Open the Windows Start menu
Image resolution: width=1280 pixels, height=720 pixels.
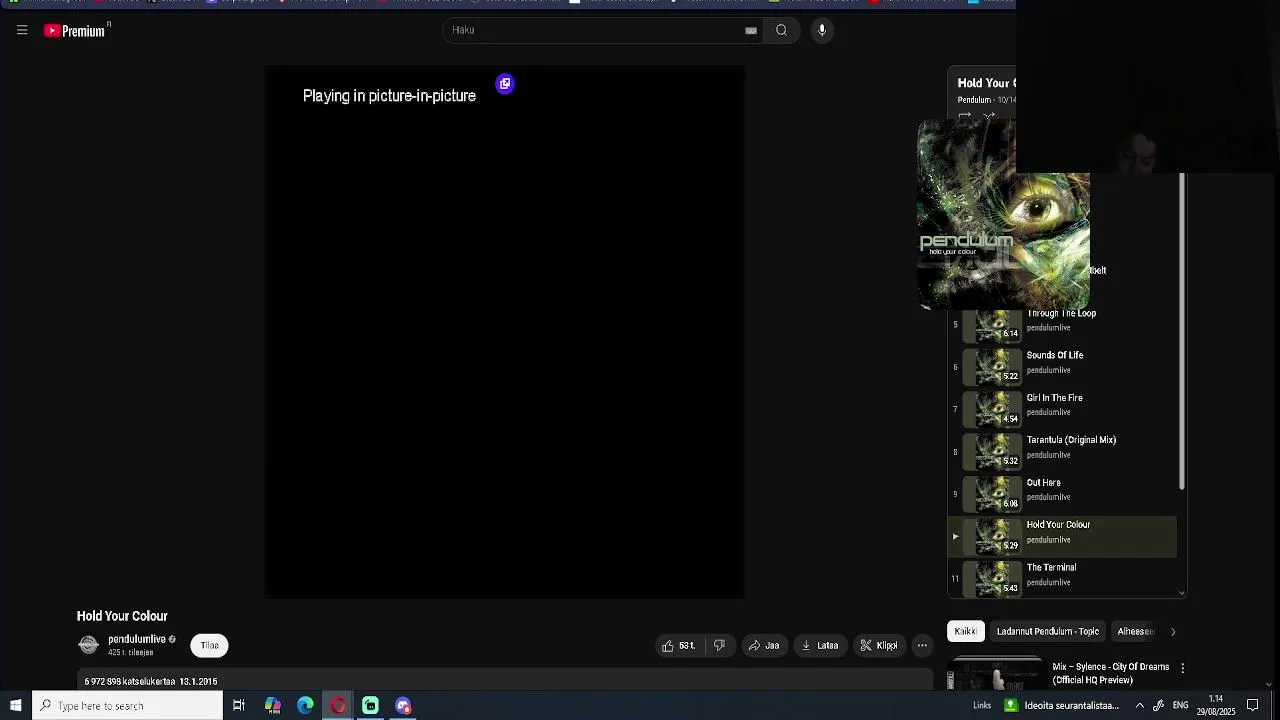(x=15, y=706)
